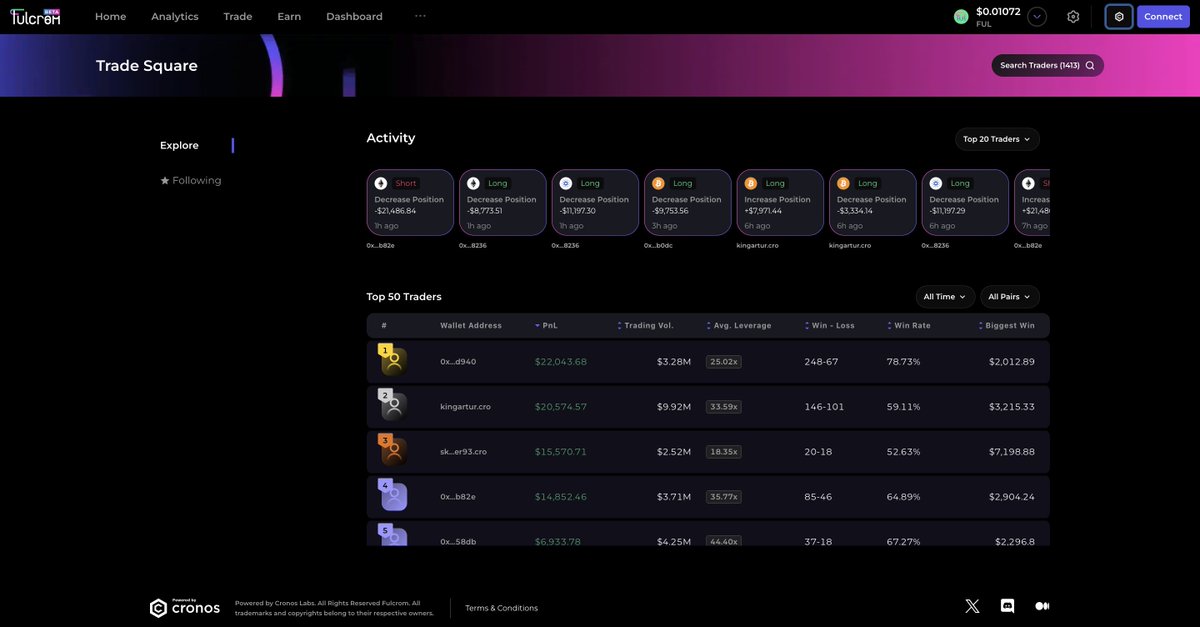The height and width of the screenshot is (627, 1200).
Task: Open the X (Twitter) social icon
Action: 972,606
